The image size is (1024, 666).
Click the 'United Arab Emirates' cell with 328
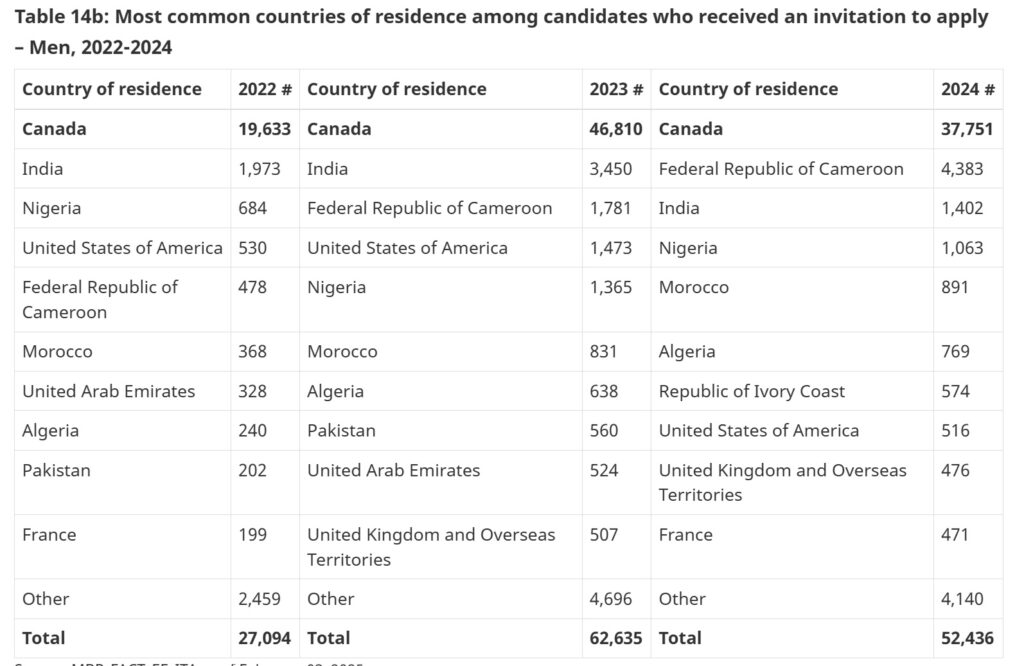coord(109,391)
